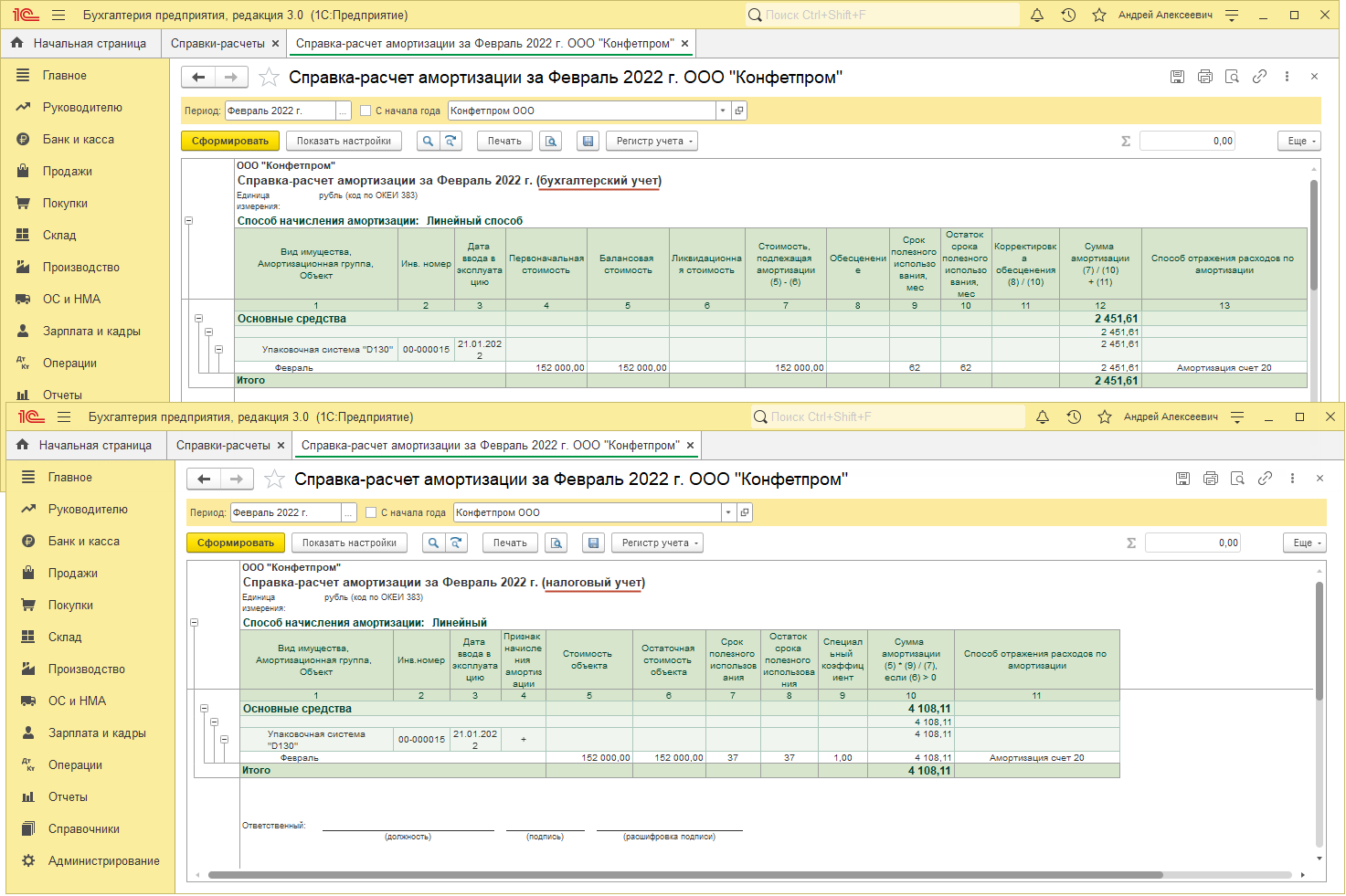Click 'Сформировать' button in upper window
Image resolution: width=1346 pixels, height=896 pixels.
(230, 141)
